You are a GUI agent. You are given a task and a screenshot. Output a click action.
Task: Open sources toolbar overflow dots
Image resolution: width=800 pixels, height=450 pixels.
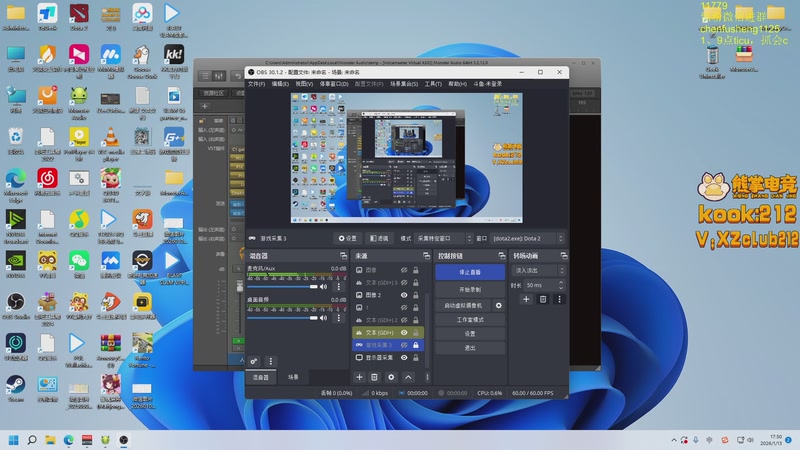click(427, 377)
